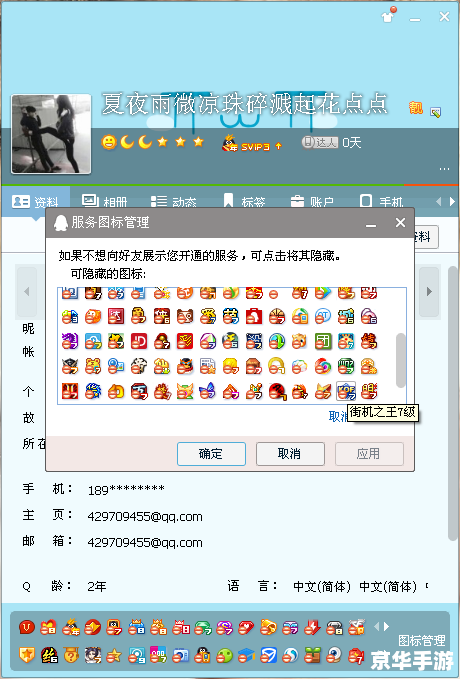Click the blue graduation cap icon
The height and width of the screenshot is (679, 460).
point(246,655)
